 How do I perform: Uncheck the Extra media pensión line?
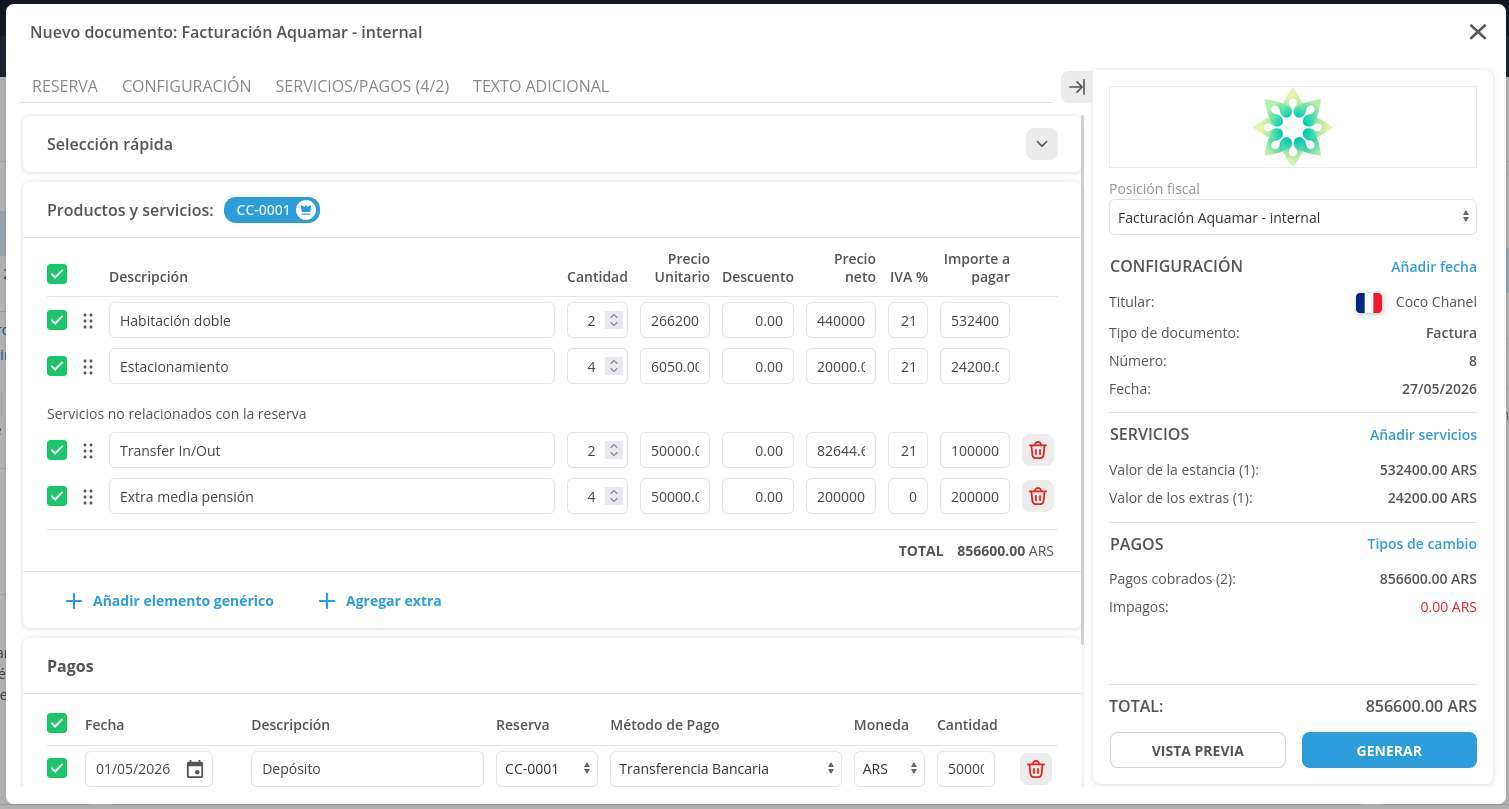(57, 496)
